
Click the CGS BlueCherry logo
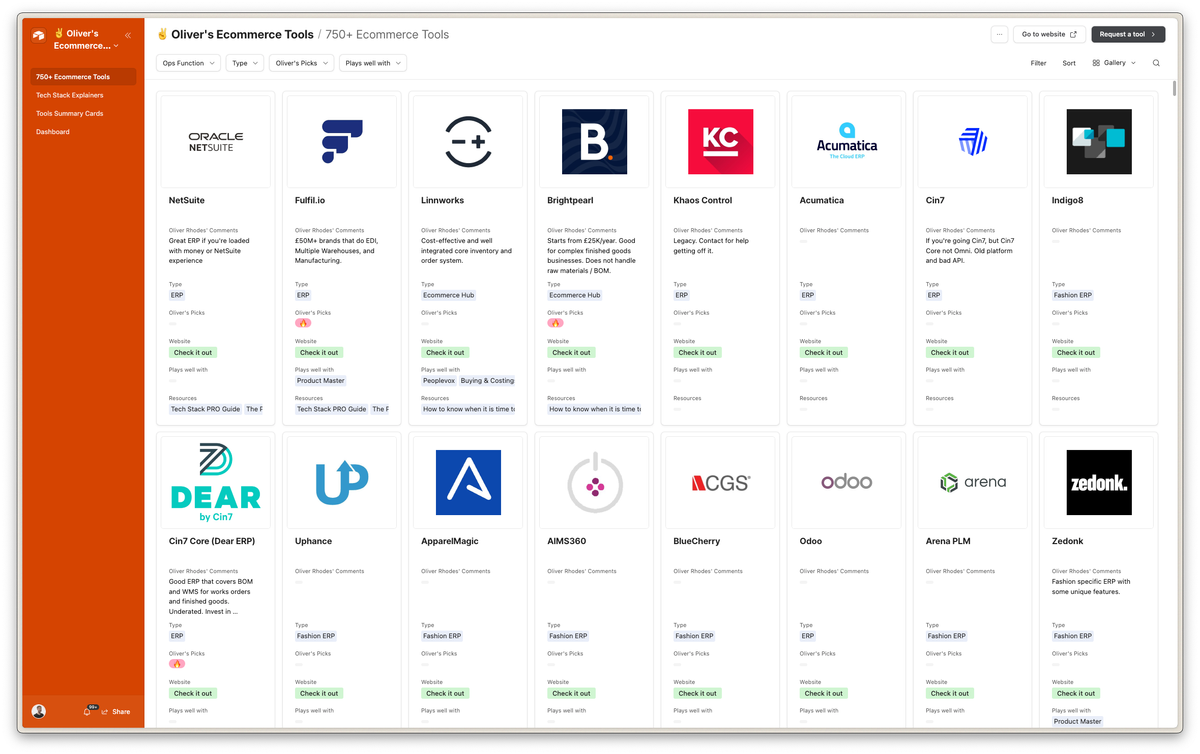[720, 482]
